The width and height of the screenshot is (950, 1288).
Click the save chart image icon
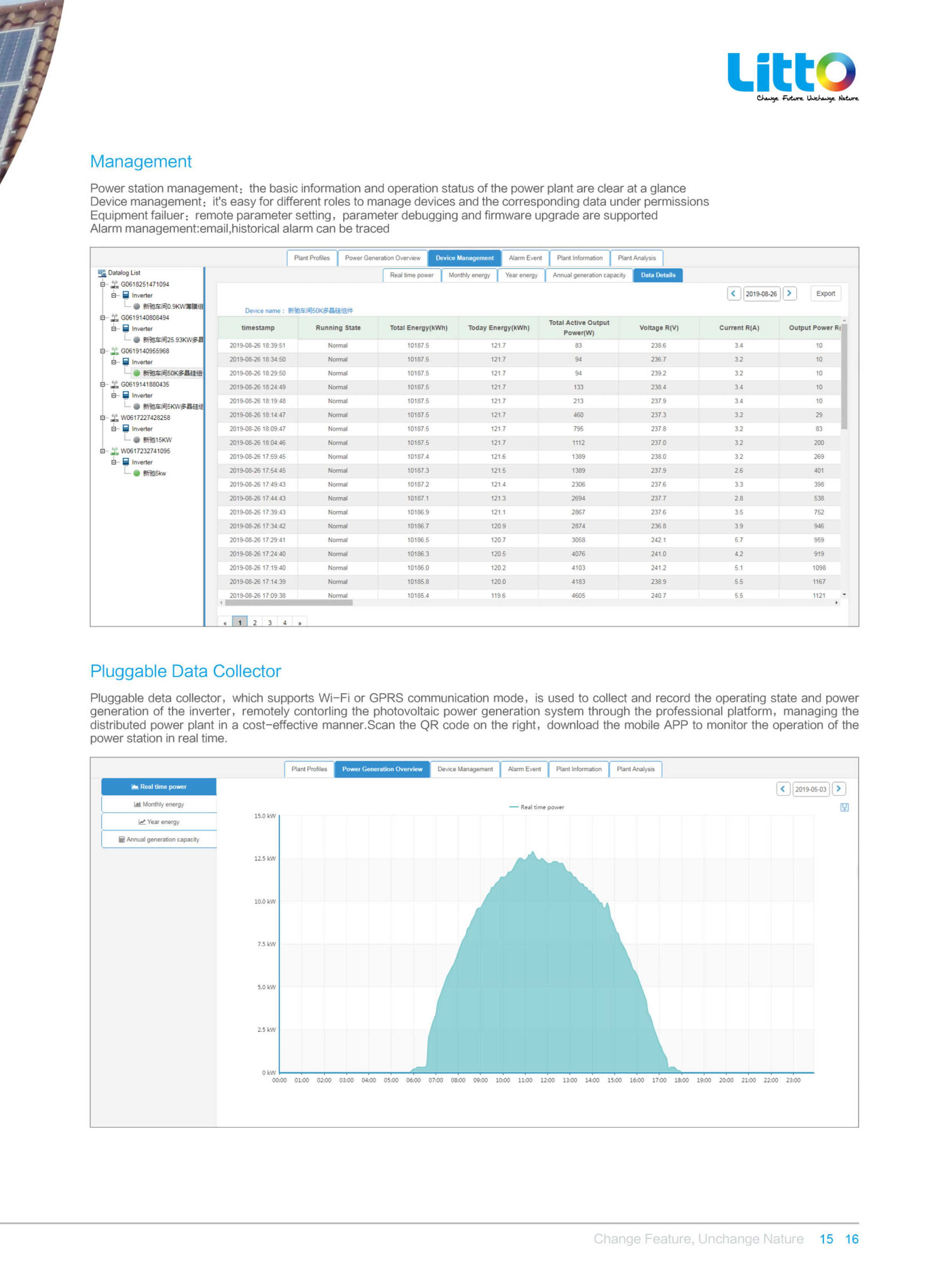point(844,807)
